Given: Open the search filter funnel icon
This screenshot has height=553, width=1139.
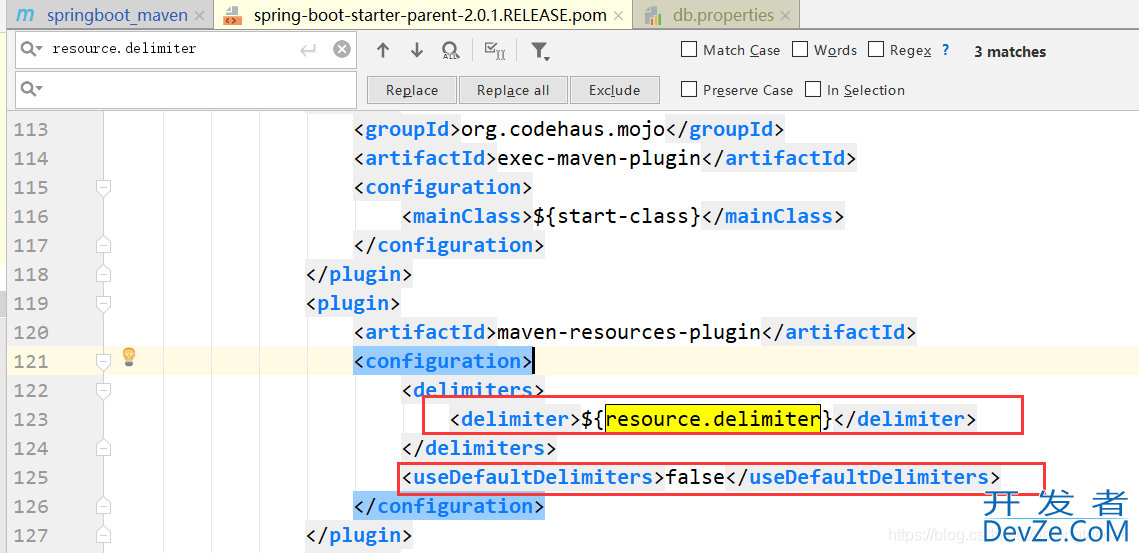Looking at the screenshot, I should click(x=540, y=50).
